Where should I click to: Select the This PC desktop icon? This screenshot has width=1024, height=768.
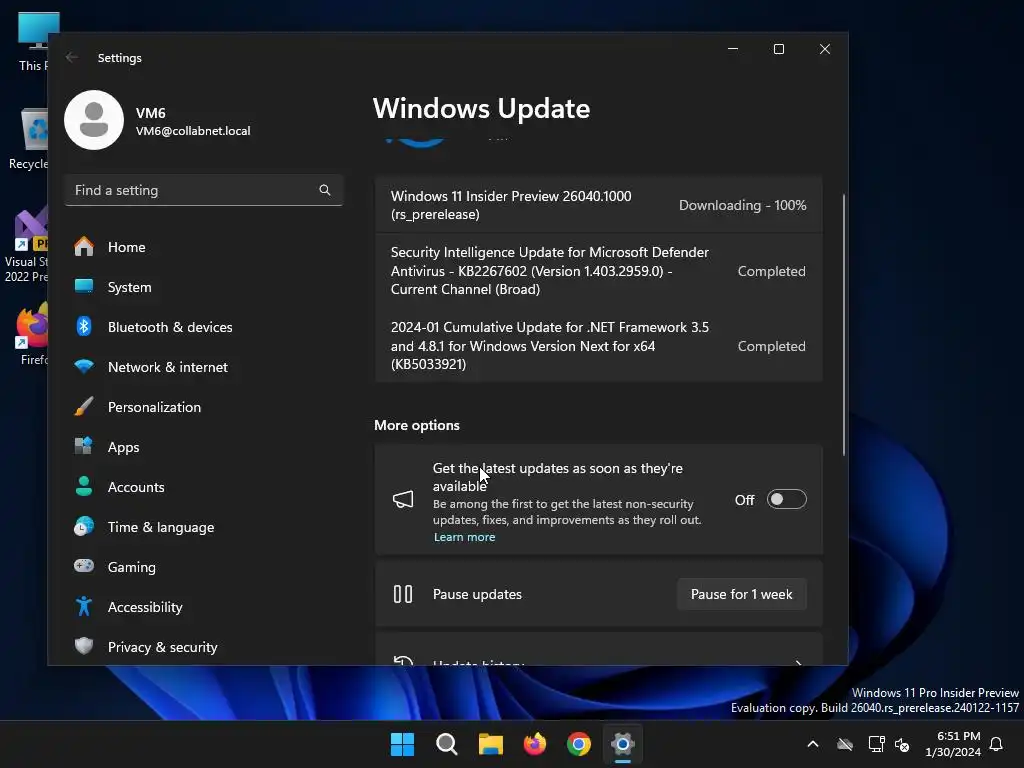coord(33,40)
